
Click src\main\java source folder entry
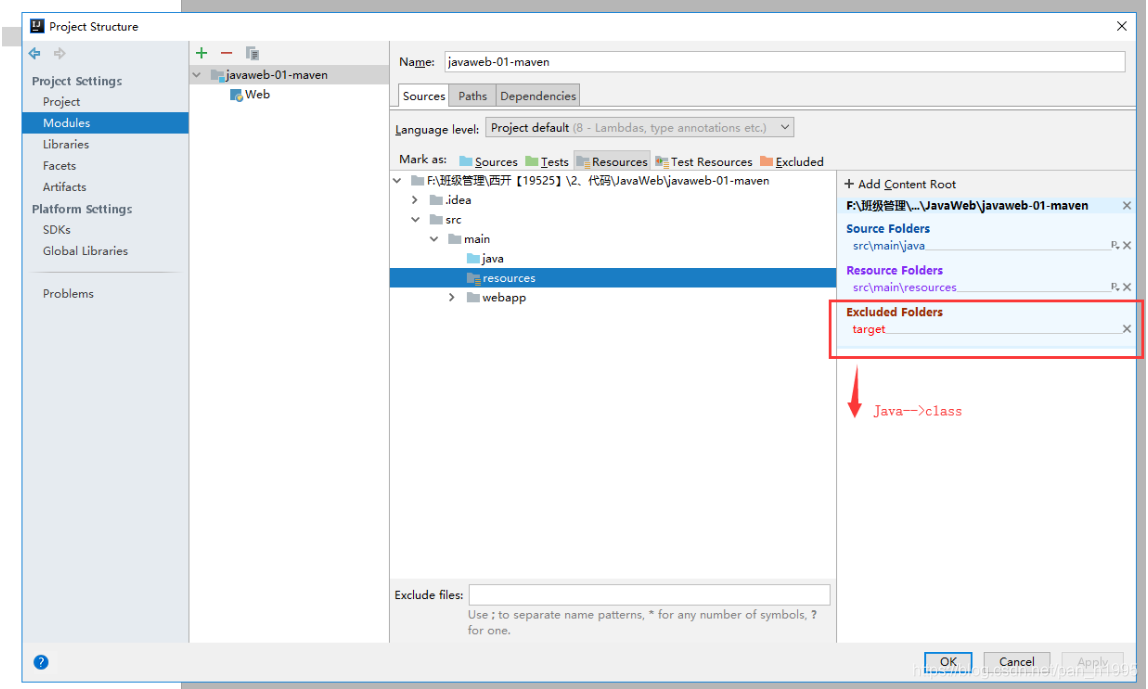pyautogui.click(x=889, y=246)
